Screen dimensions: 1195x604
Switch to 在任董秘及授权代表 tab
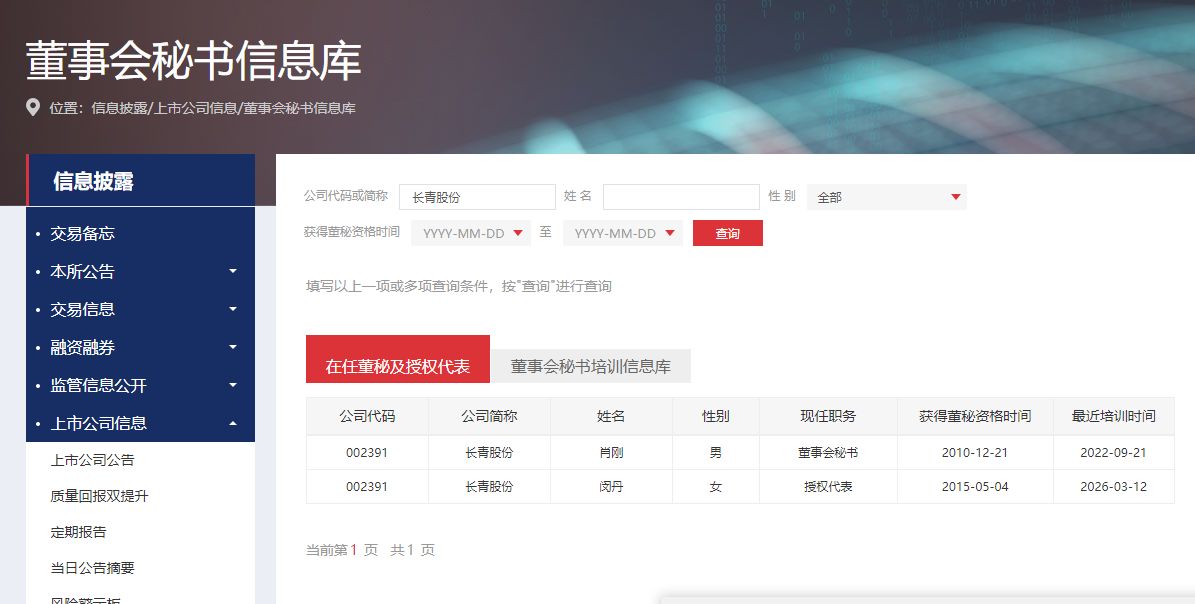(398, 360)
